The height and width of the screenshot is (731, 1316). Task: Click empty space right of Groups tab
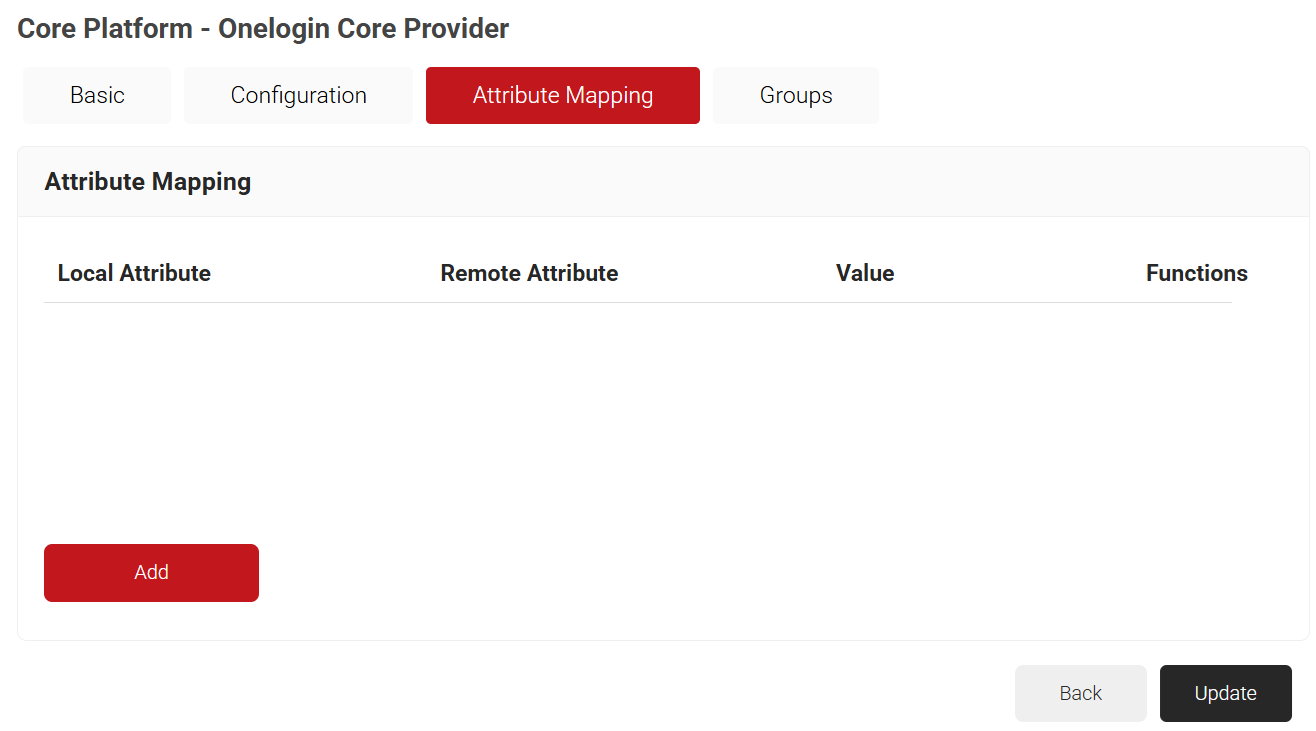(x=1090, y=96)
